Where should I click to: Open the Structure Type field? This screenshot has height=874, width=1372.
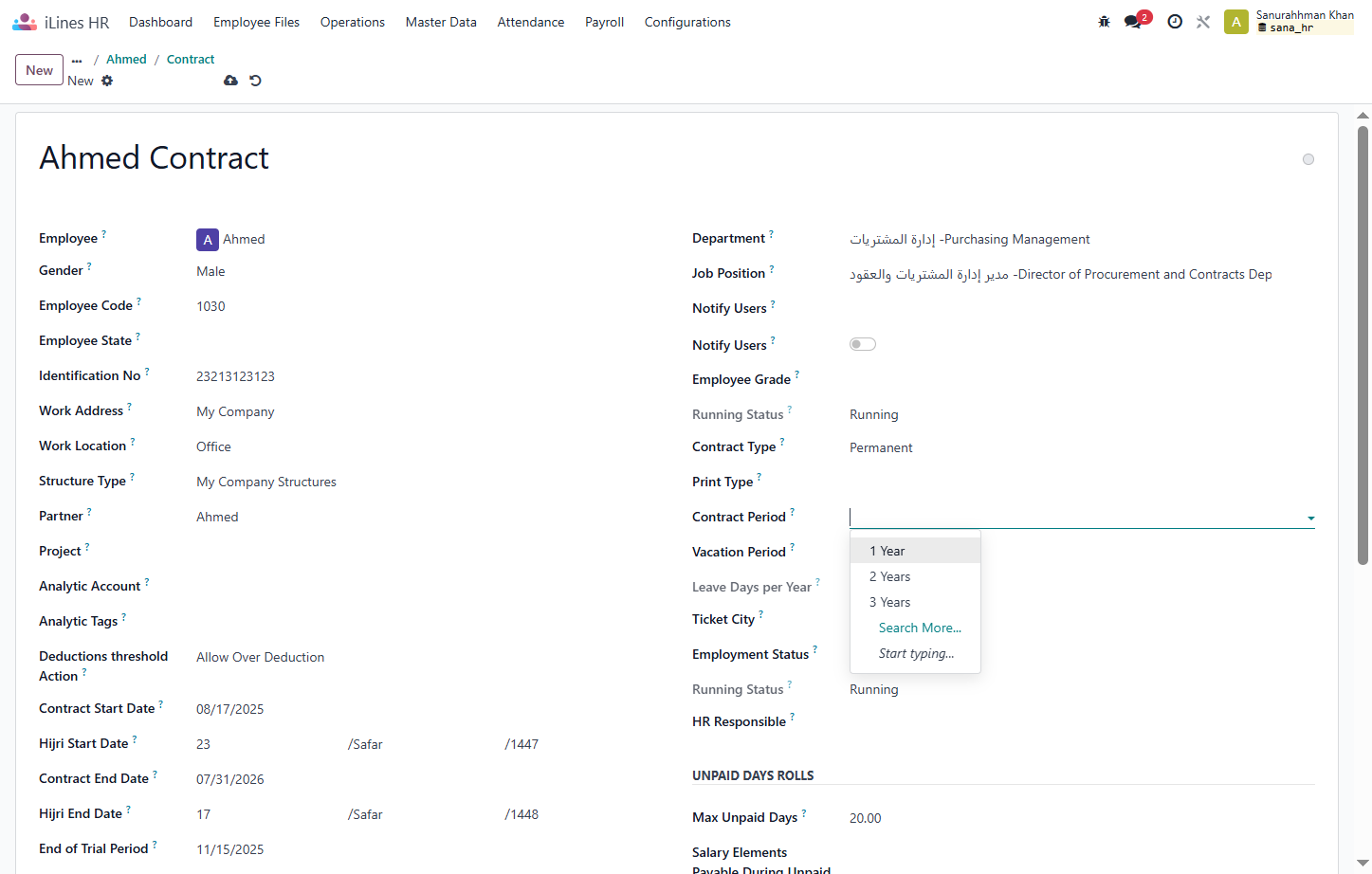click(428, 482)
